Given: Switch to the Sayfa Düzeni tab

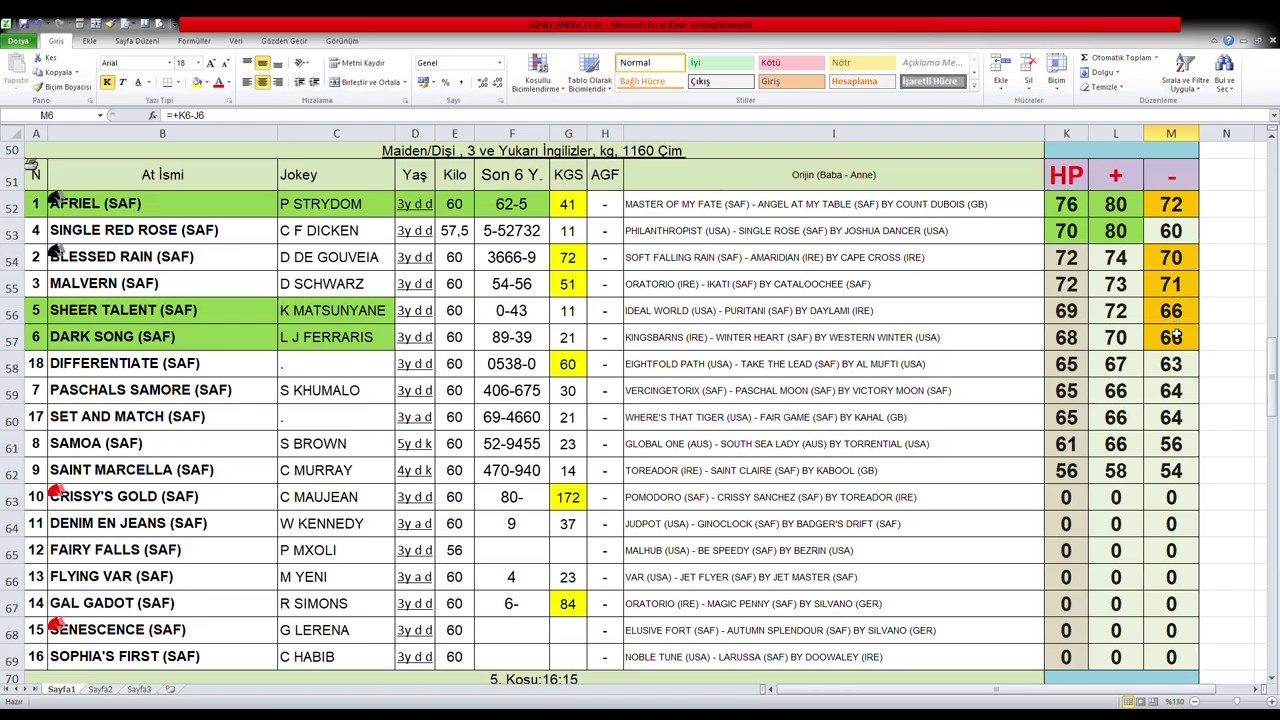Looking at the screenshot, I should coord(137,41).
